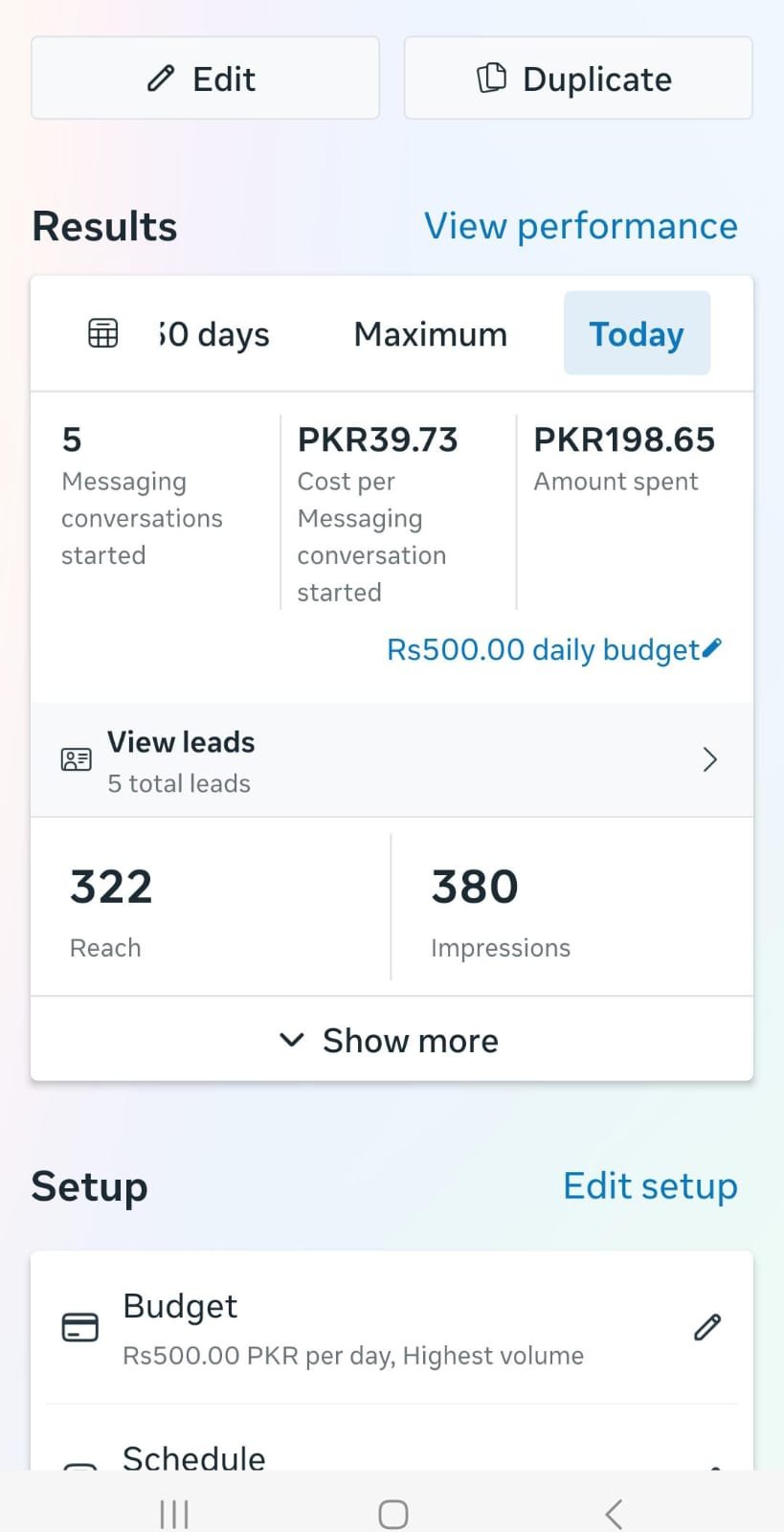
Task: Click the pencil icon on the Edit button
Action: [x=159, y=79]
